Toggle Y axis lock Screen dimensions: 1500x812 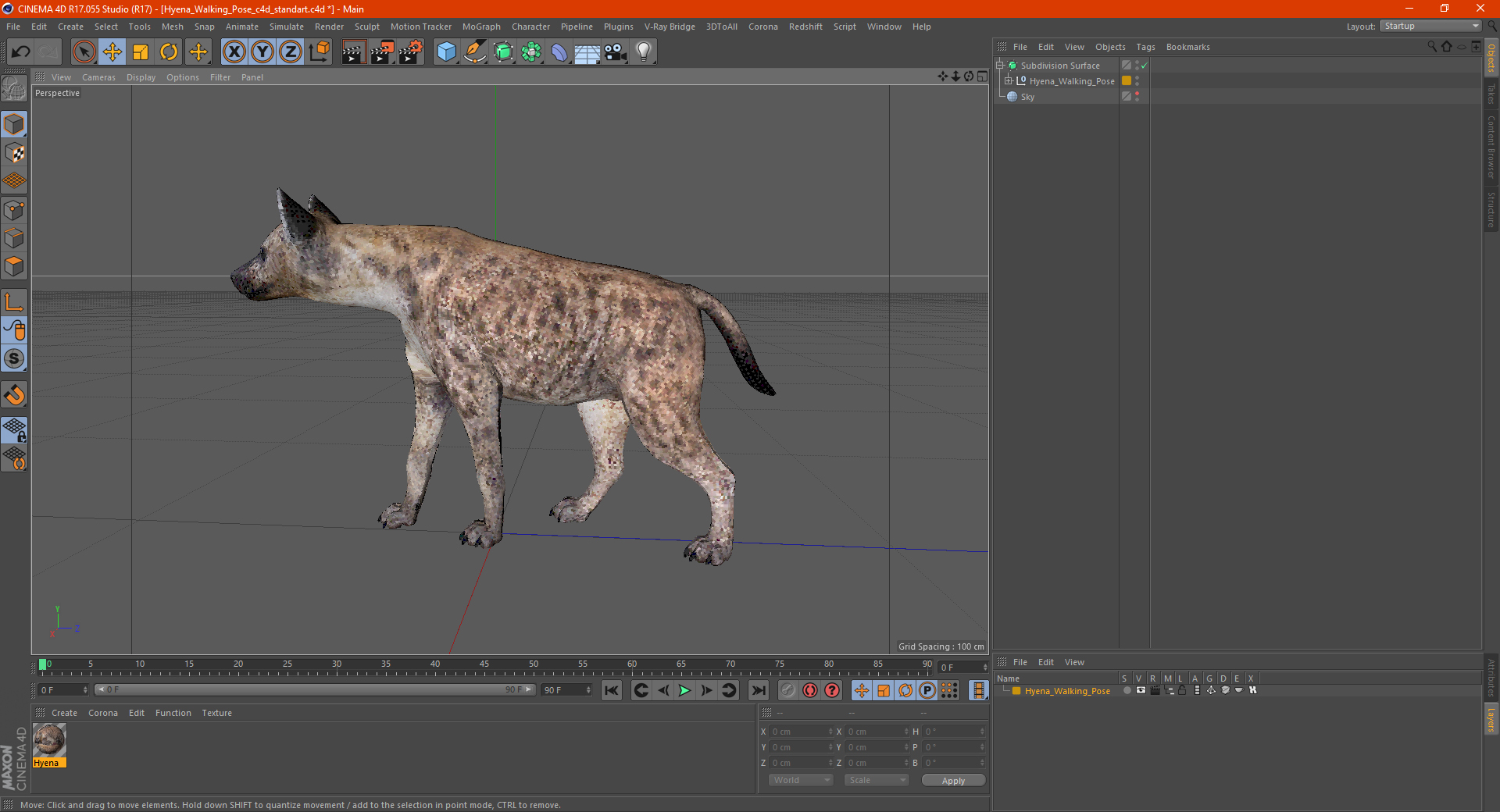[x=262, y=52]
